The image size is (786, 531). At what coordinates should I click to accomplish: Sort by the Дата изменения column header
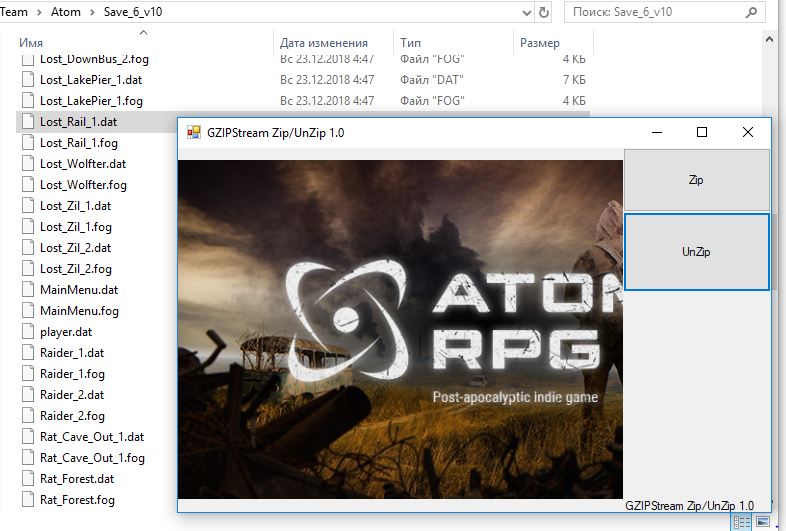pos(323,43)
